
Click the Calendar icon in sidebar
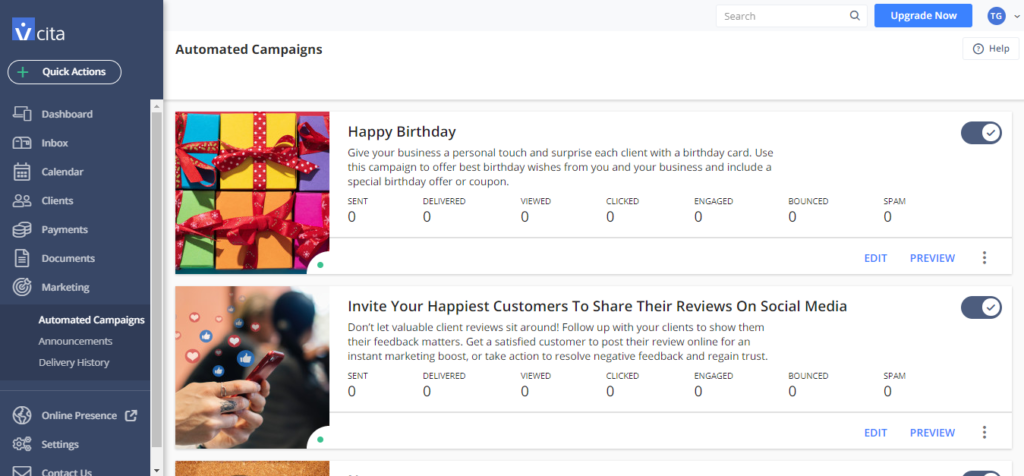22,172
